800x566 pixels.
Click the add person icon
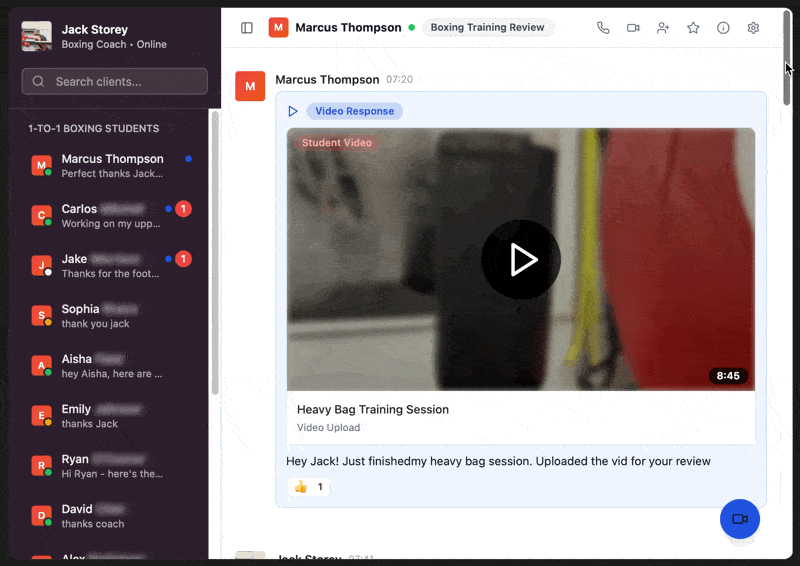[663, 28]
